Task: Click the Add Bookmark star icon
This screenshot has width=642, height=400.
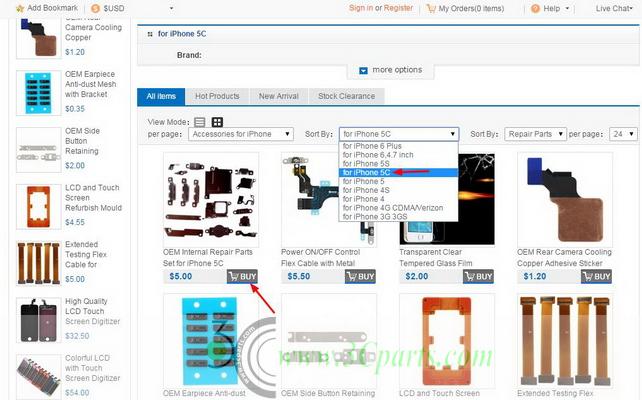Action: click(20, 8)
